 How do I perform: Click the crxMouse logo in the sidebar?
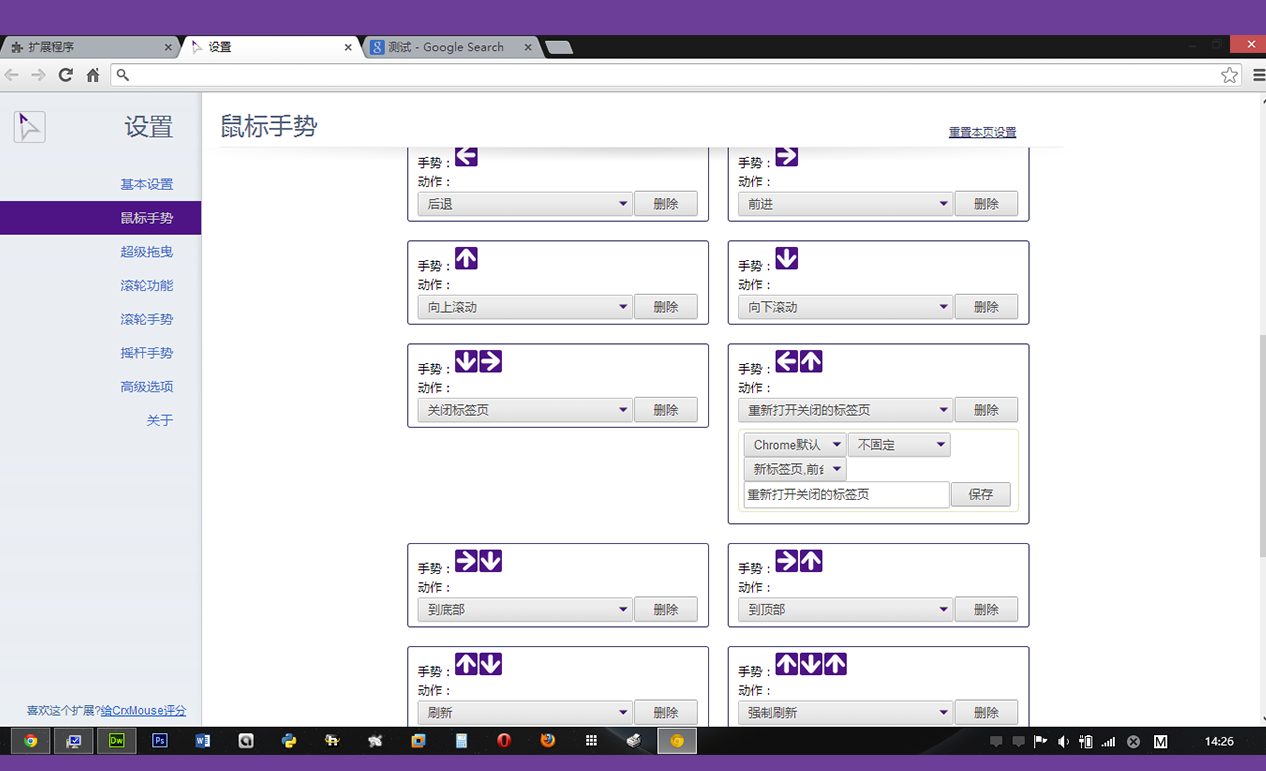29,126
